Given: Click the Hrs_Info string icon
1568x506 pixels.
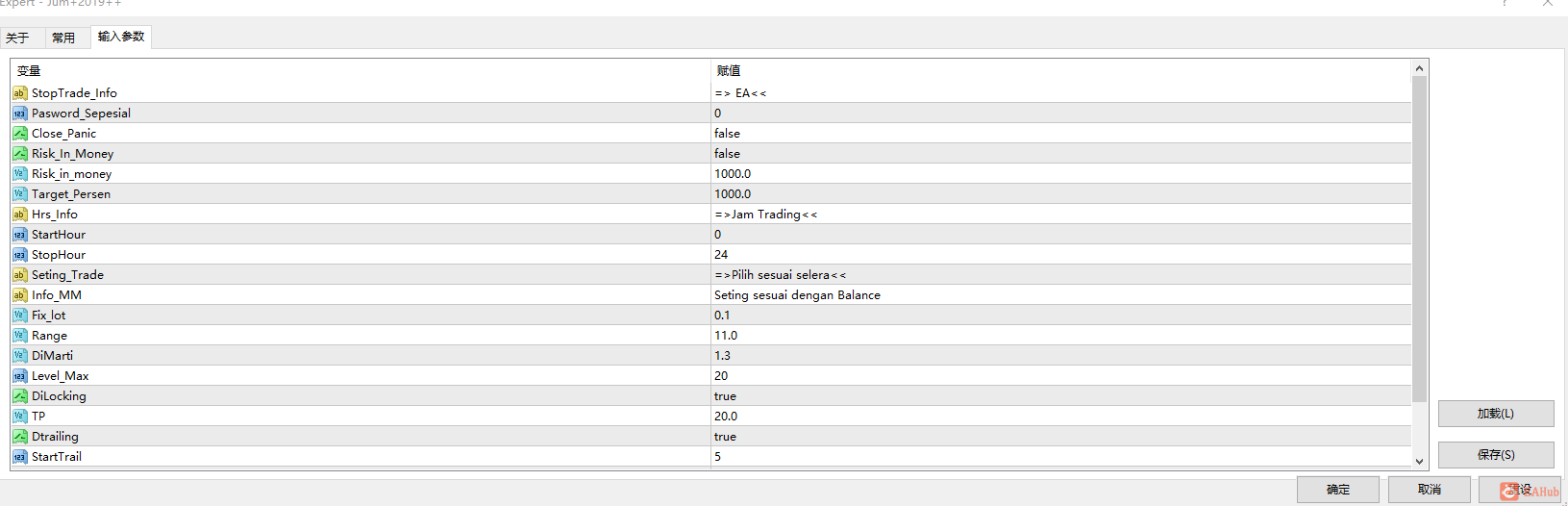Looking at the screenshot, I should tap(20, 215).
